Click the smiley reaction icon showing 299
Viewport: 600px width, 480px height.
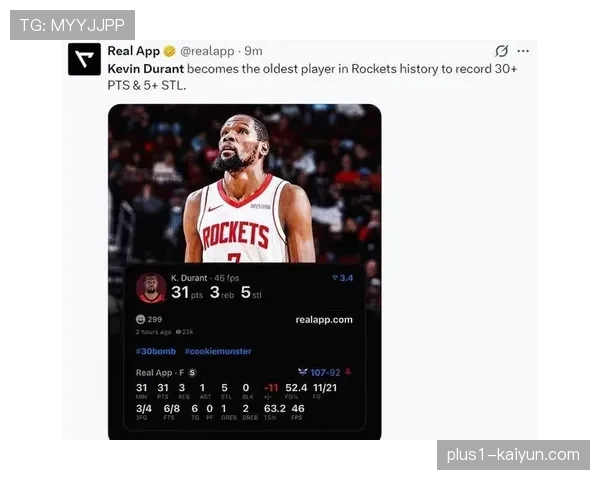coord(140,319)
